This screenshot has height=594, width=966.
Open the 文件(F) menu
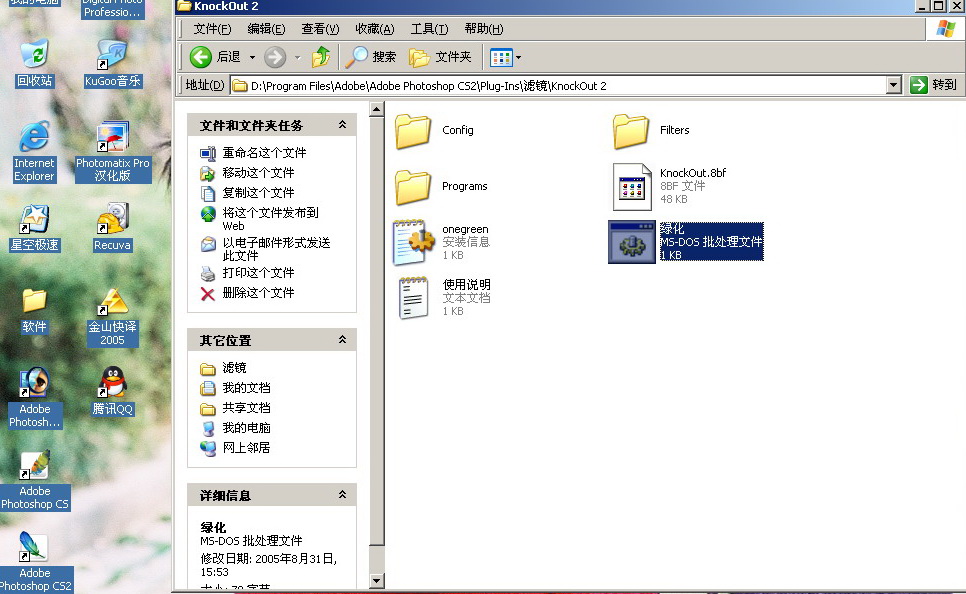click(x=212, y=29)
